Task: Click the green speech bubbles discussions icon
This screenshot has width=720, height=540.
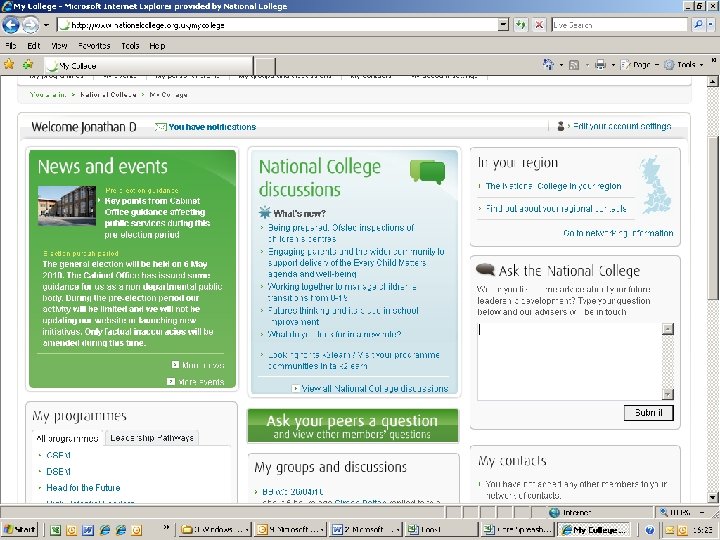Action: pyautogui.click(x=428, y=172)
